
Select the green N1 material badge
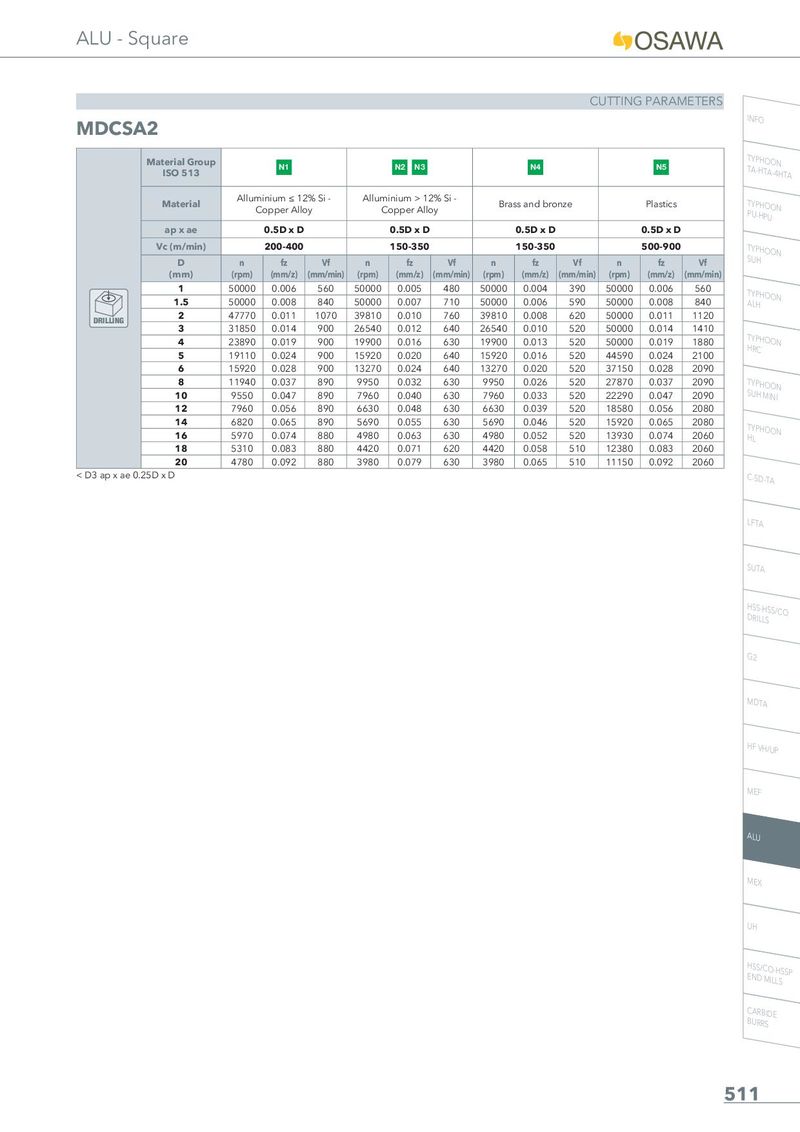point(284,167)
